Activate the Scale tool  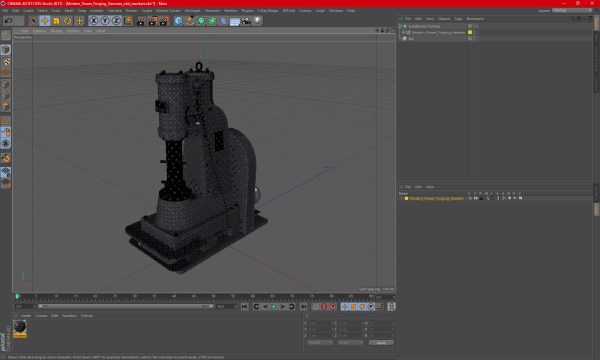click(x=56, y=21)
